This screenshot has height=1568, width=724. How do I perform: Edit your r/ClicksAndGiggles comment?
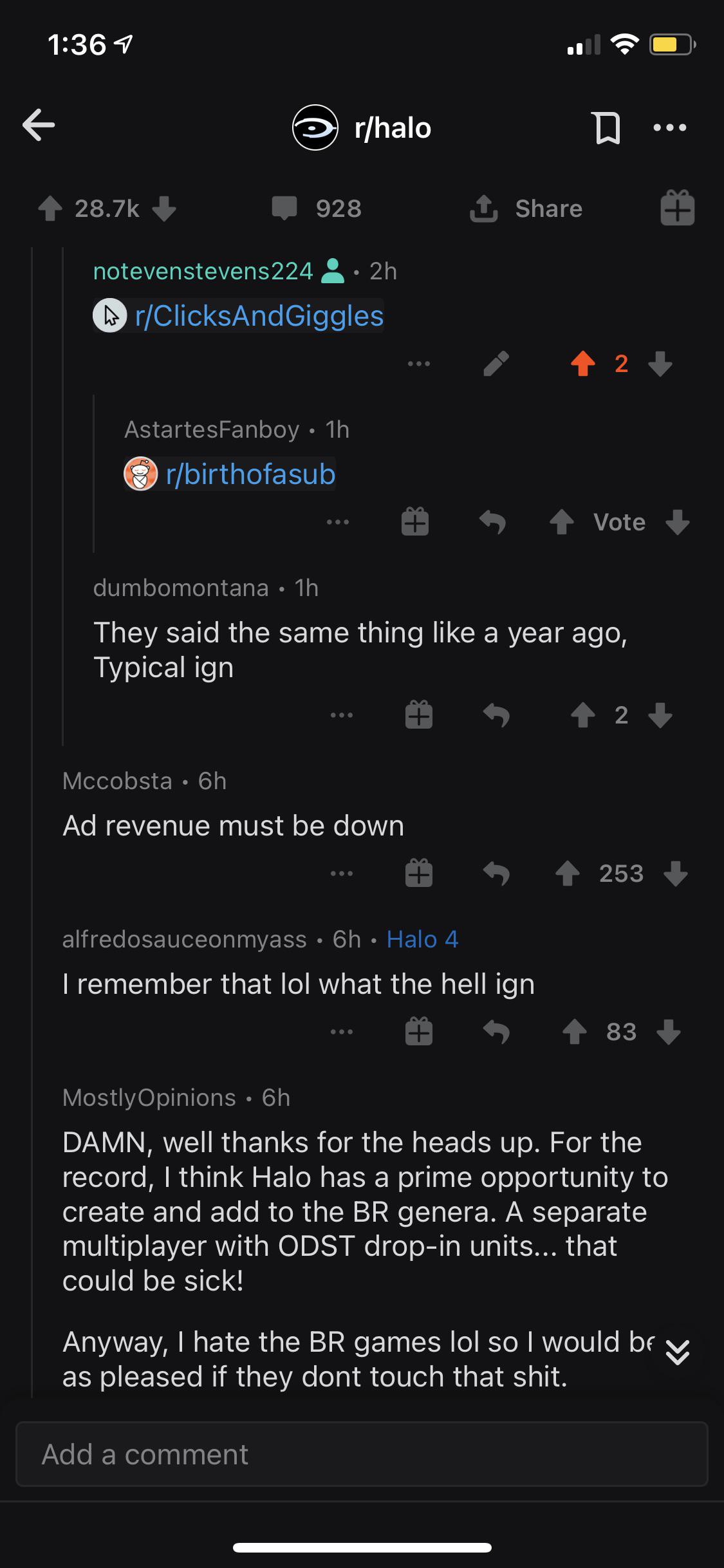pyautogui.click(x=496, y=364)
